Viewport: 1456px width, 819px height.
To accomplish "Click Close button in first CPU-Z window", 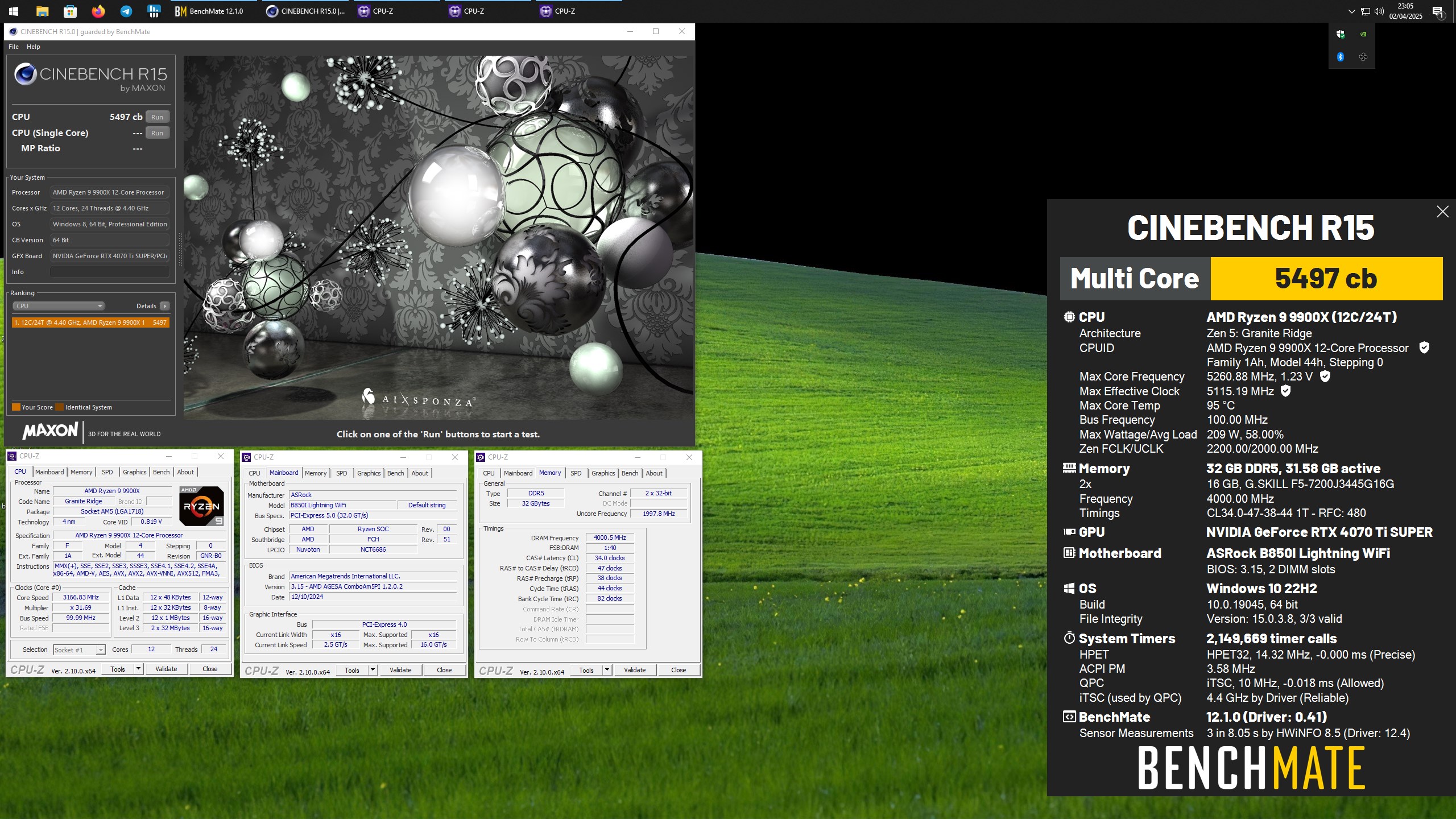I will point(210,669).
